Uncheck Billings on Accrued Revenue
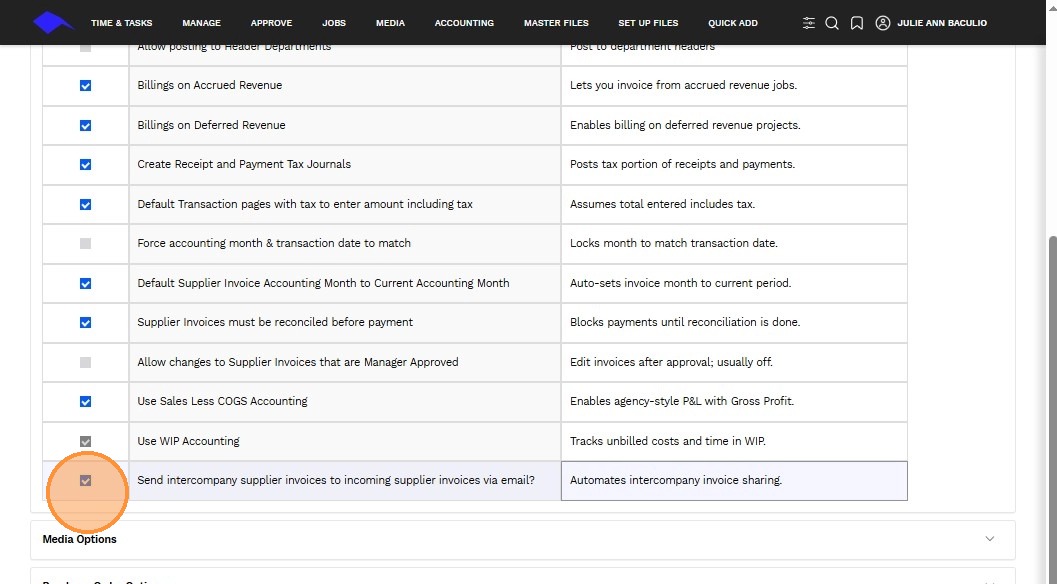Image resolution: width=1057 pixels, height=584 pixels. (x=85, y=86)
